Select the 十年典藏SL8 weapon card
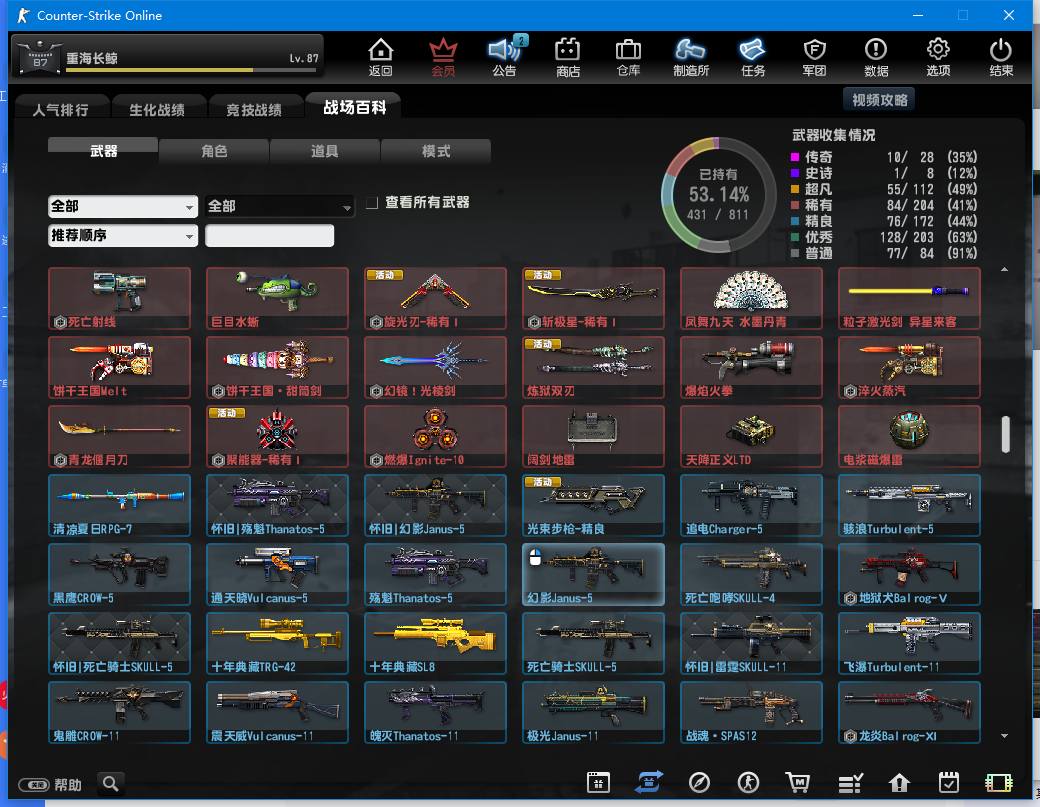The width and height of the screenshot is (1040, 807). [436, 643]
